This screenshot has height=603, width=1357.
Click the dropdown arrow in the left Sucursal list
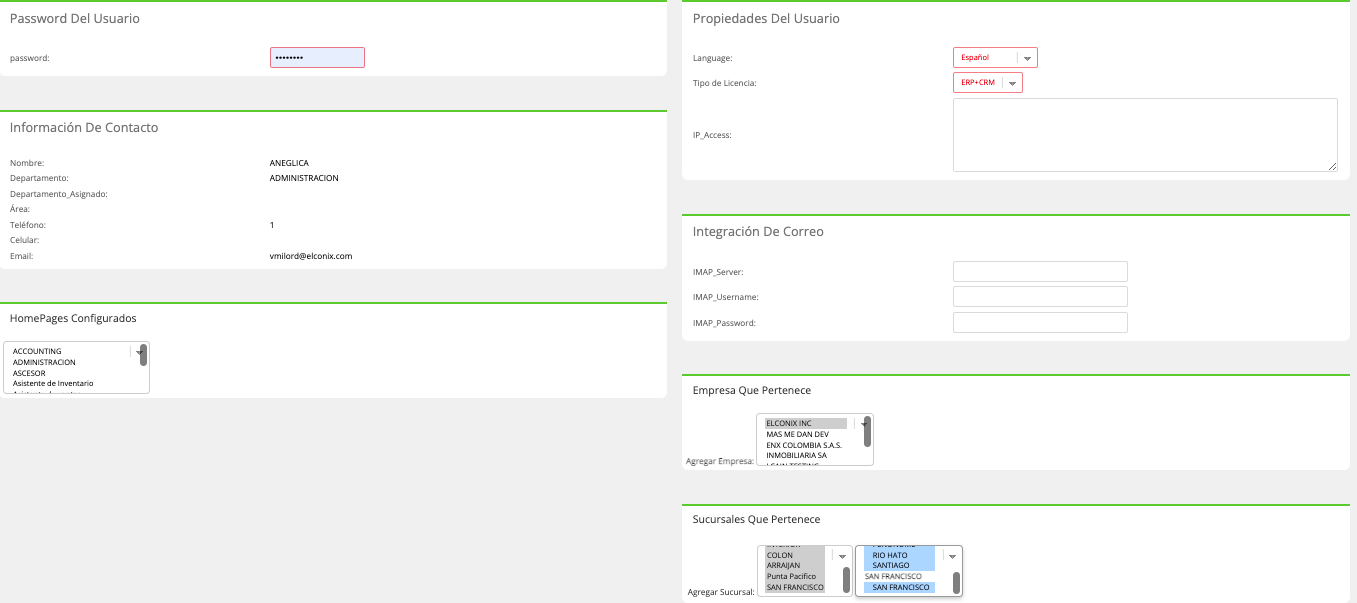click(x=842, y=556)
